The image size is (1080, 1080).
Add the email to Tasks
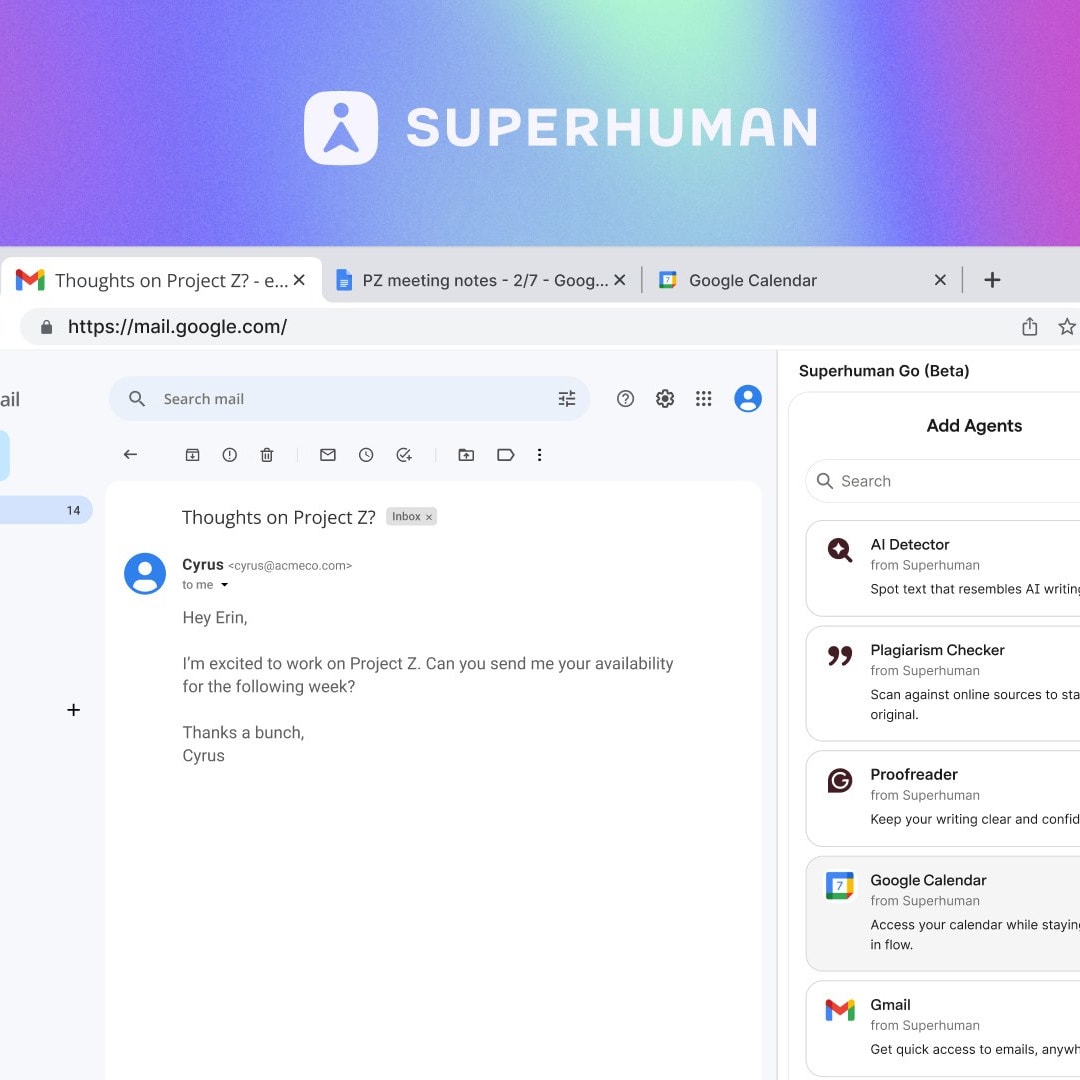pos(404,454)
